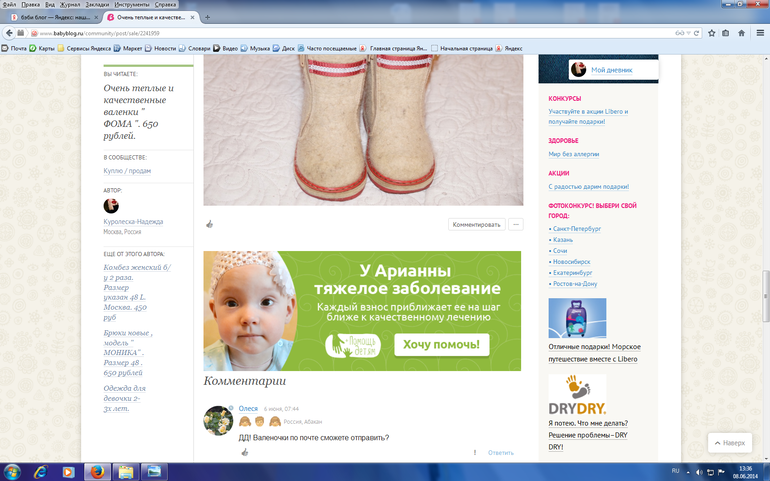The height and width of the screenshot is (481, 770).
Task: Select Казань in photo contest list
Action: tap(563, 240)
